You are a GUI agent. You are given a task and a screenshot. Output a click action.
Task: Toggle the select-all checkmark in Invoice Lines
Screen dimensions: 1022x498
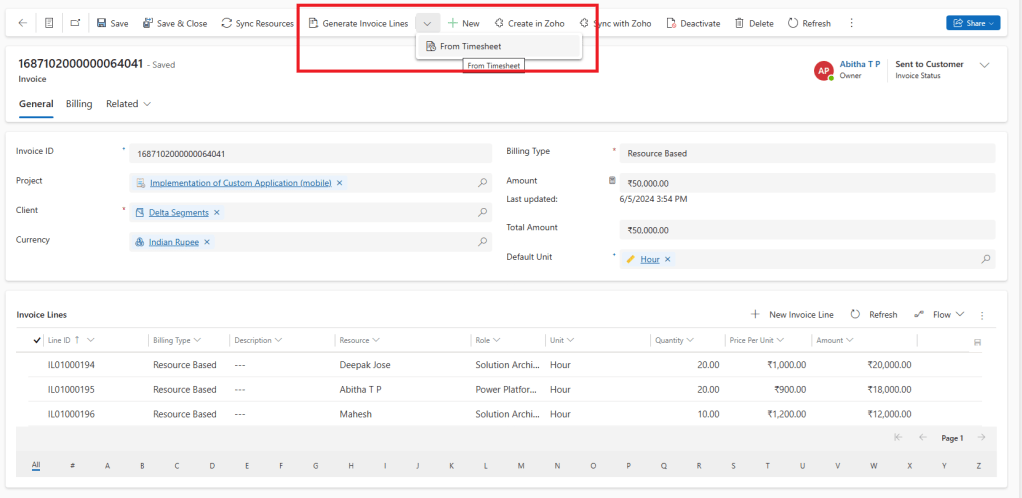coord(37,340)
